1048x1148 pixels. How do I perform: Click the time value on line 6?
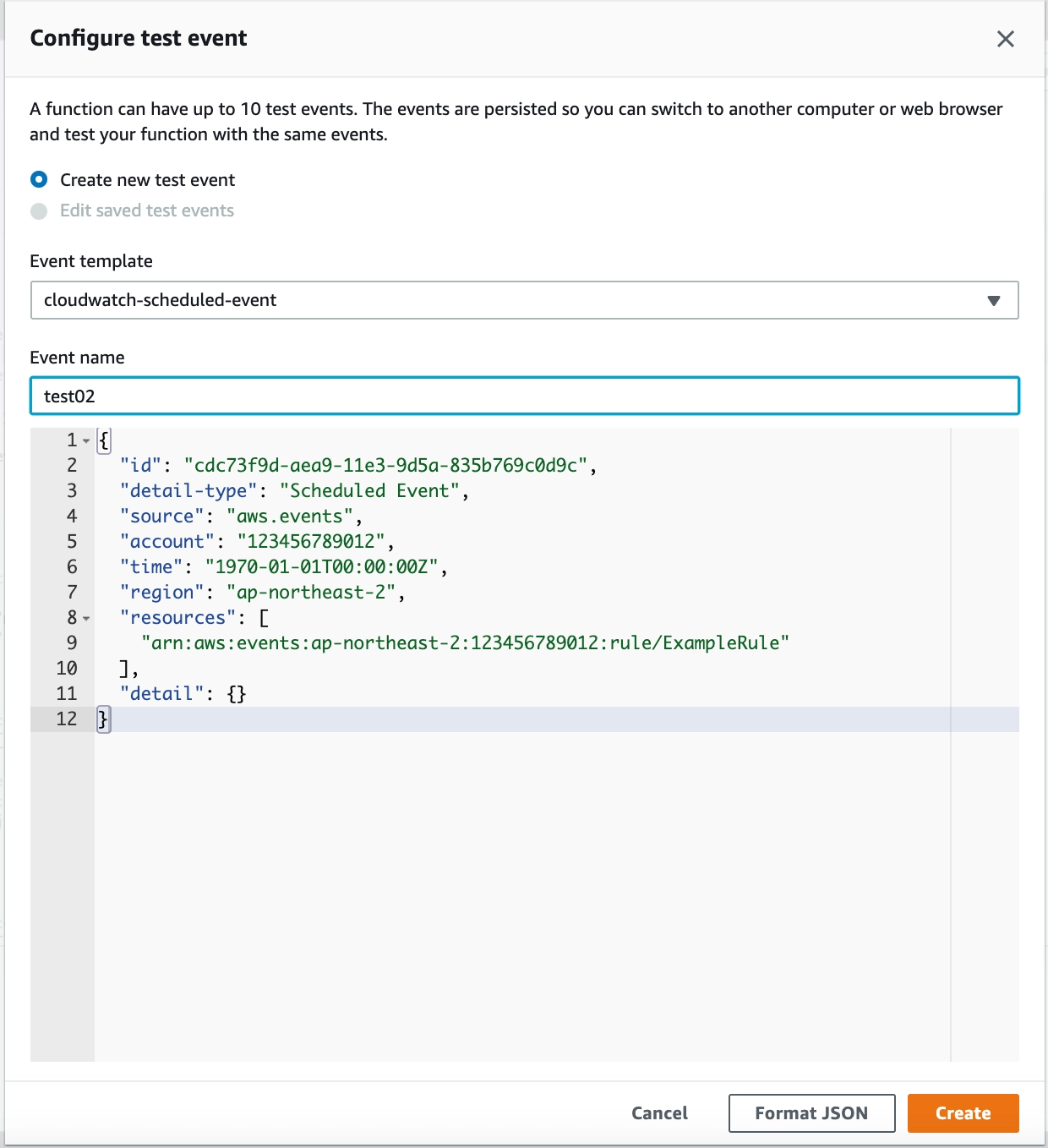tap(321, 567)
